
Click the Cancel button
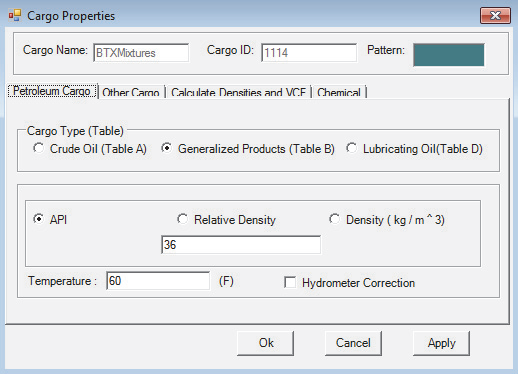353,343
